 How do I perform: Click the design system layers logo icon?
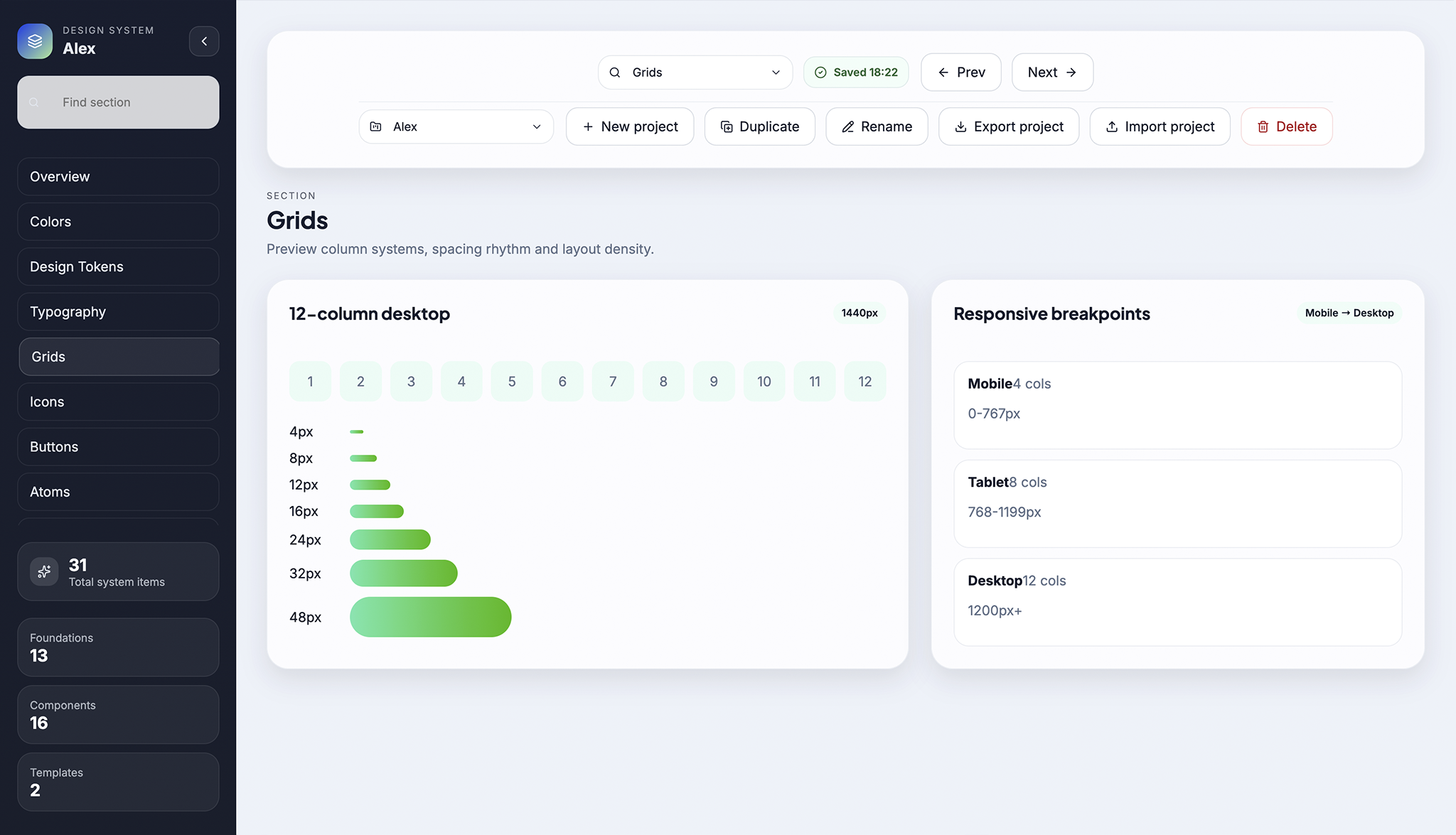tap(35, 41)
